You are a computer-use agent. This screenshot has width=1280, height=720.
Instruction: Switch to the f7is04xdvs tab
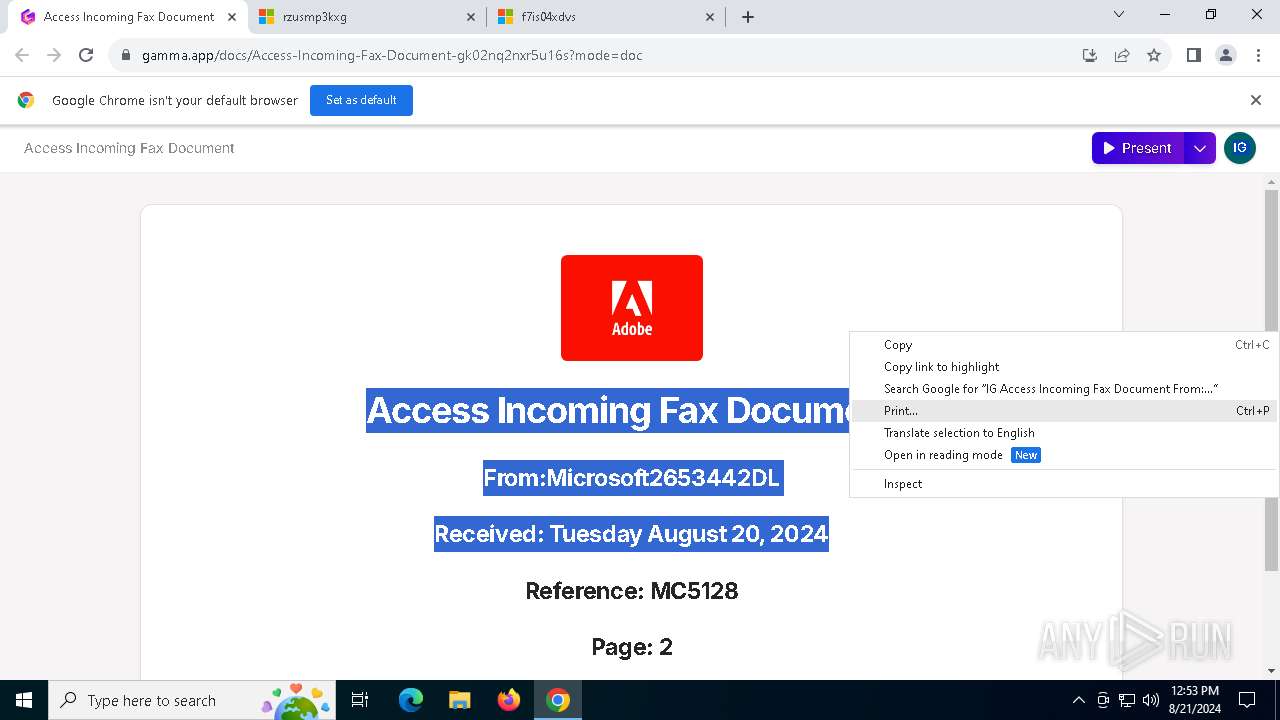point(606,17)
